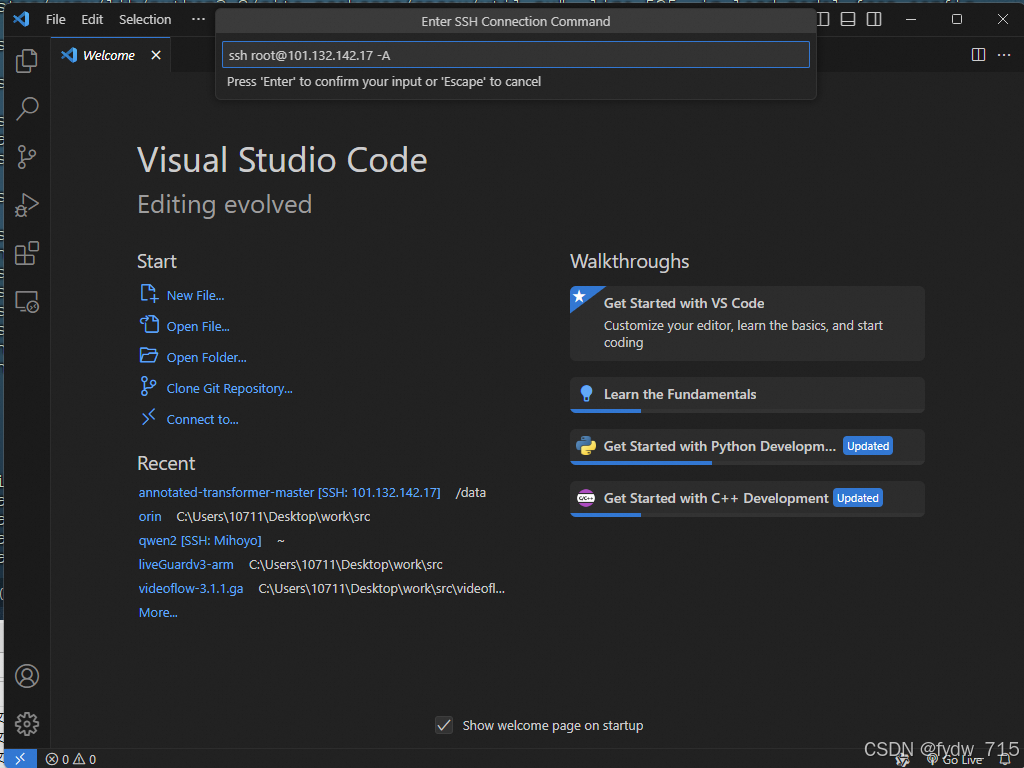Click the New File... link
This screenshot has width=1024, height=768.
pyautogui.click(x=195, y=296)
